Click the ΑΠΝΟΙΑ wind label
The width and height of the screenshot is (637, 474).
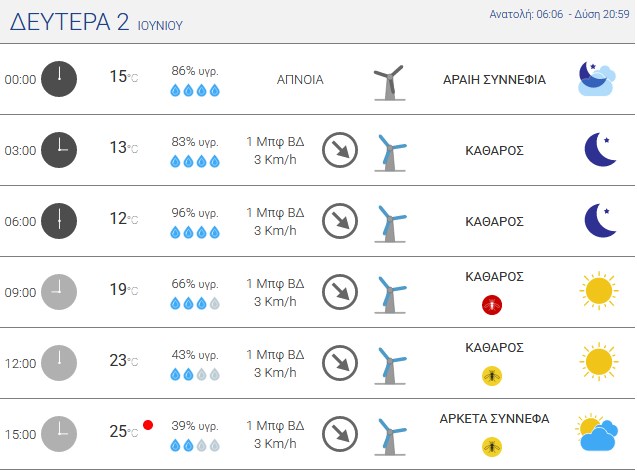[300, 80]
